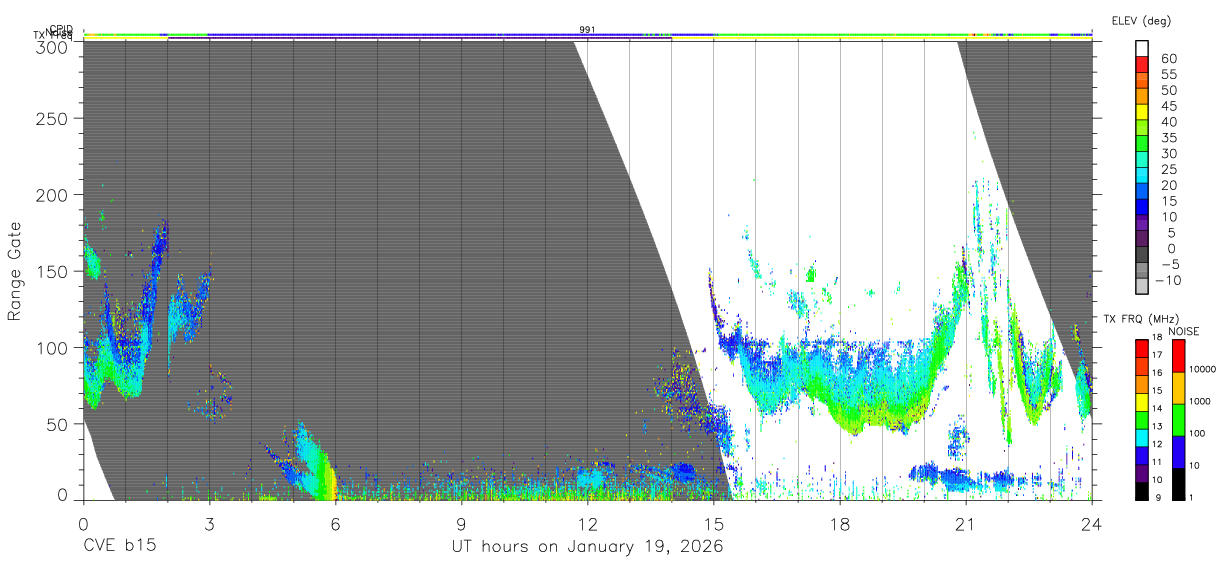Click the red ELEV swatch between 60 and 55
This screenshot has height=567, width=1228.
[1144, 66]
